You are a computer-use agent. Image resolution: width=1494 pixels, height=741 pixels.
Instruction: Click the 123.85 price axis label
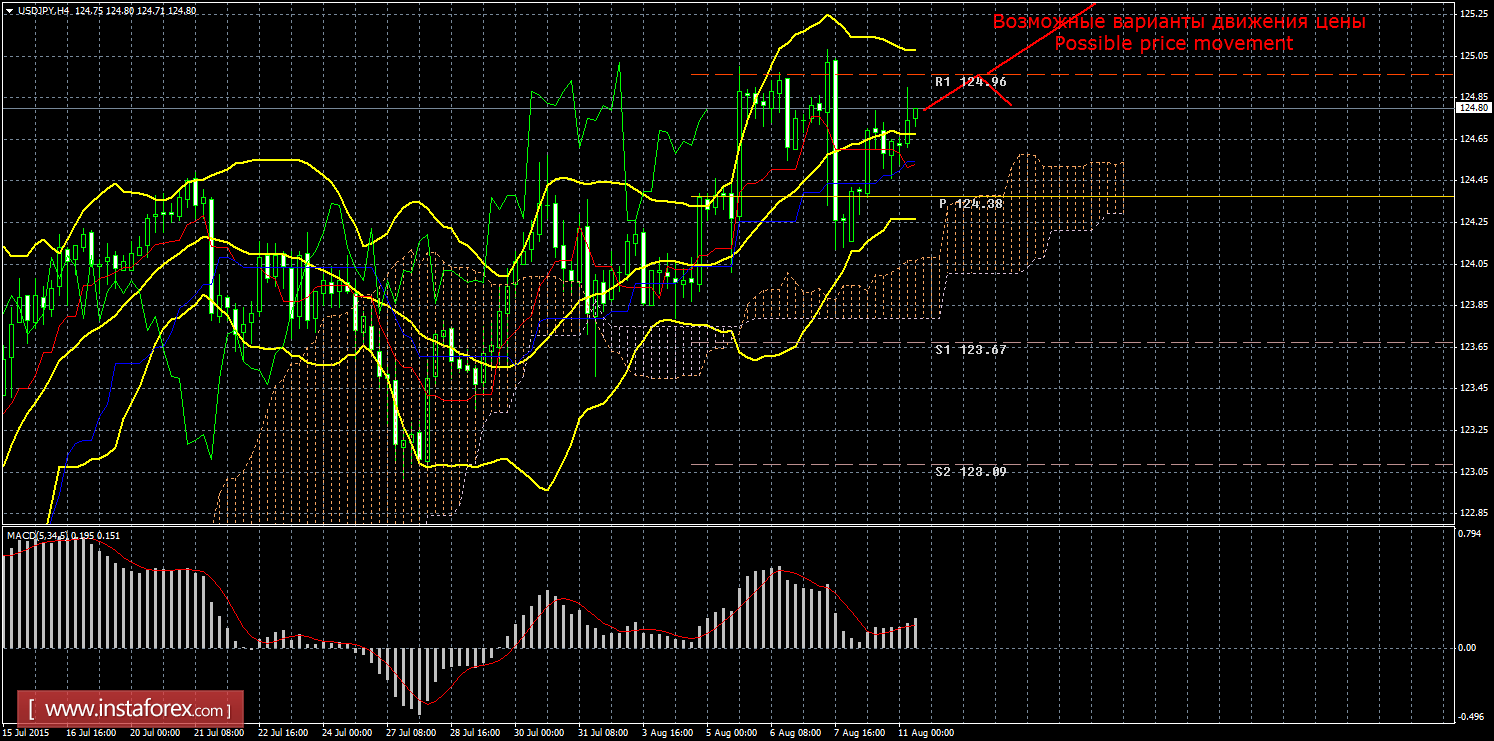(1472, 305)
